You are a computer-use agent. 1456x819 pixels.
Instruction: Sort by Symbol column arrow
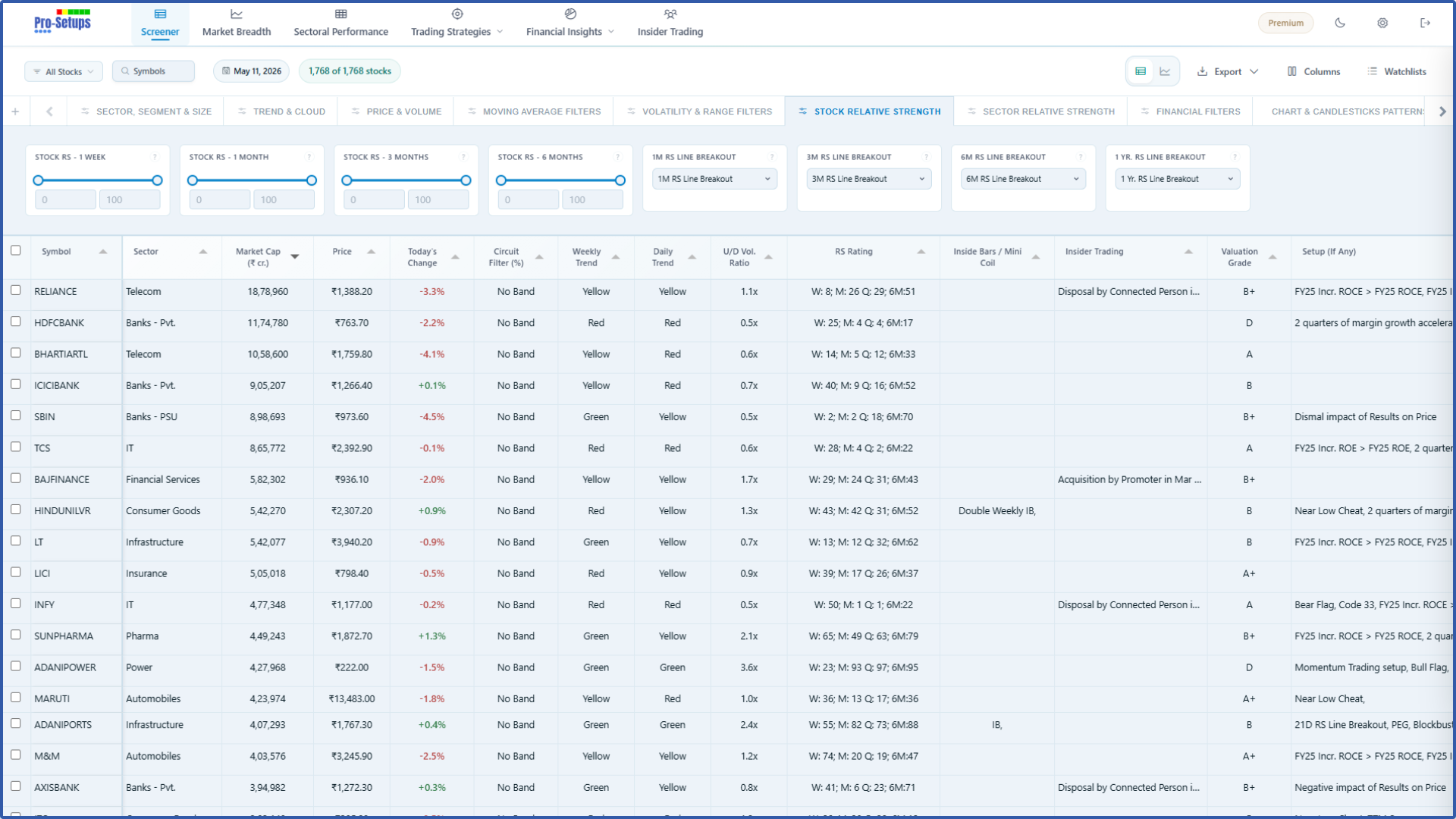pyautogui.click(x=103, y=252)
